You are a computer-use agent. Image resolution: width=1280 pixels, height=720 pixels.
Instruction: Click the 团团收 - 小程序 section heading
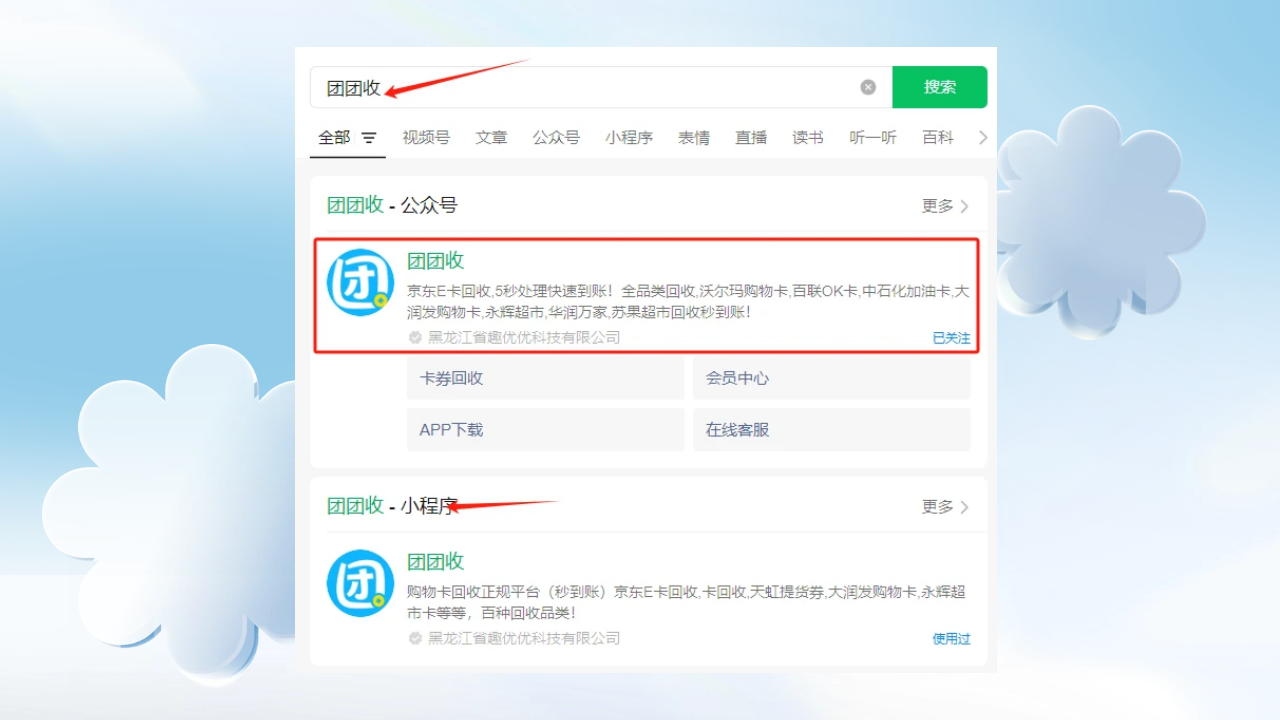click(x=392, y=506)
